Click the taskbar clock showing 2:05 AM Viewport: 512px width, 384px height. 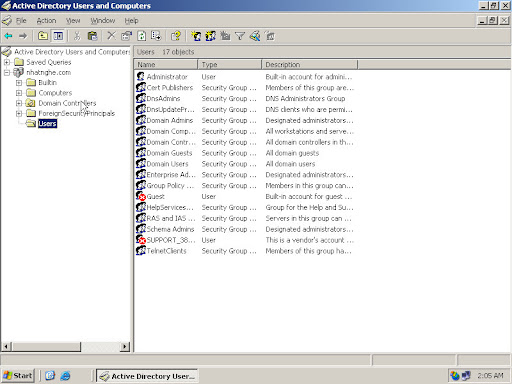490,376
